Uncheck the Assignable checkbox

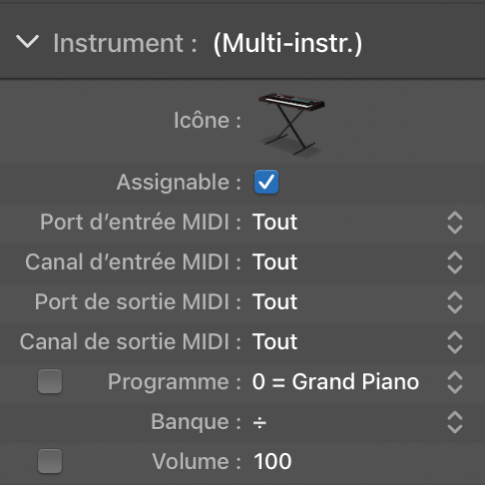(266, 182)
